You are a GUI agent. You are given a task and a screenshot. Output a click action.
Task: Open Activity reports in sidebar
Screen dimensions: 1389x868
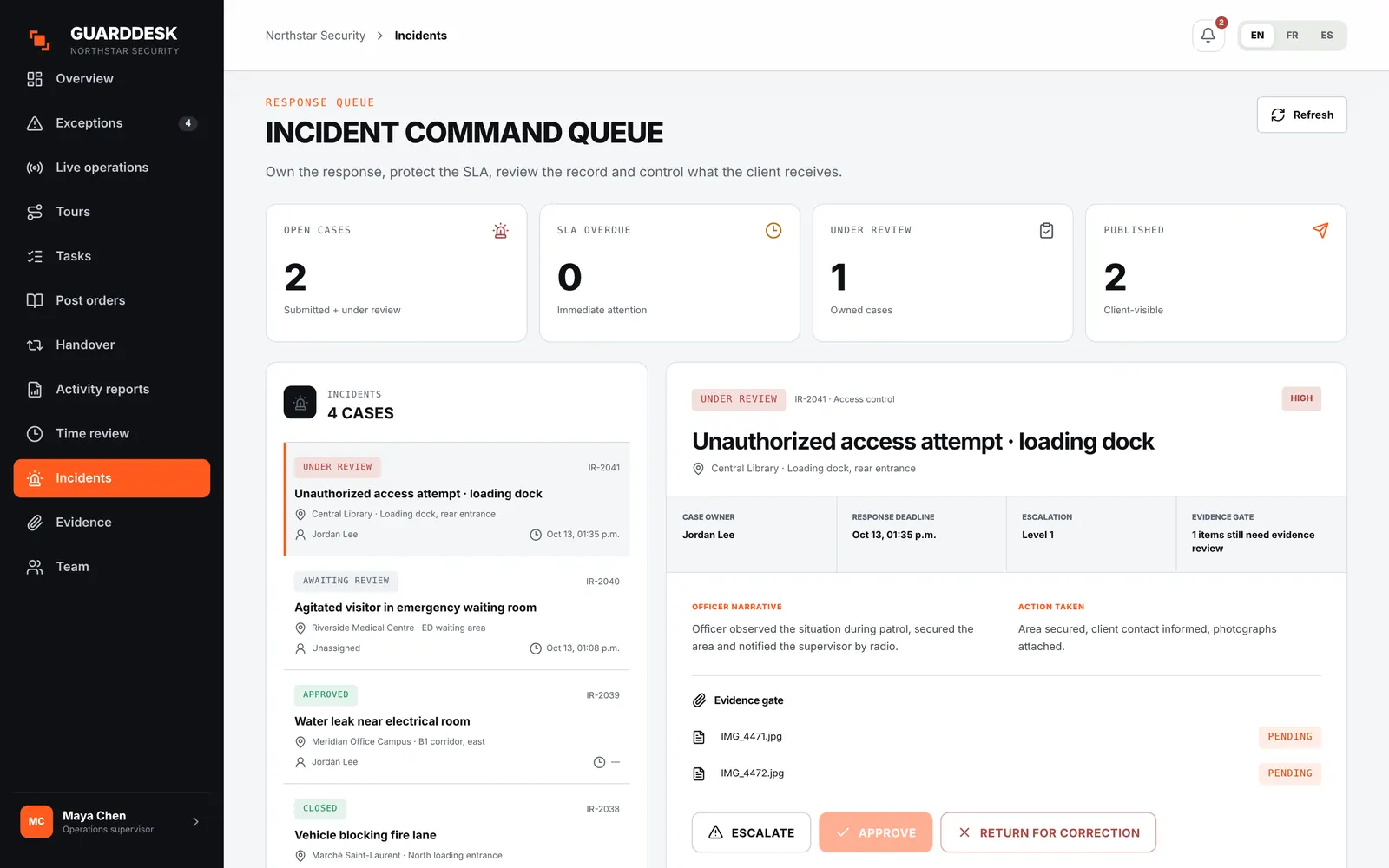(112, 390)
